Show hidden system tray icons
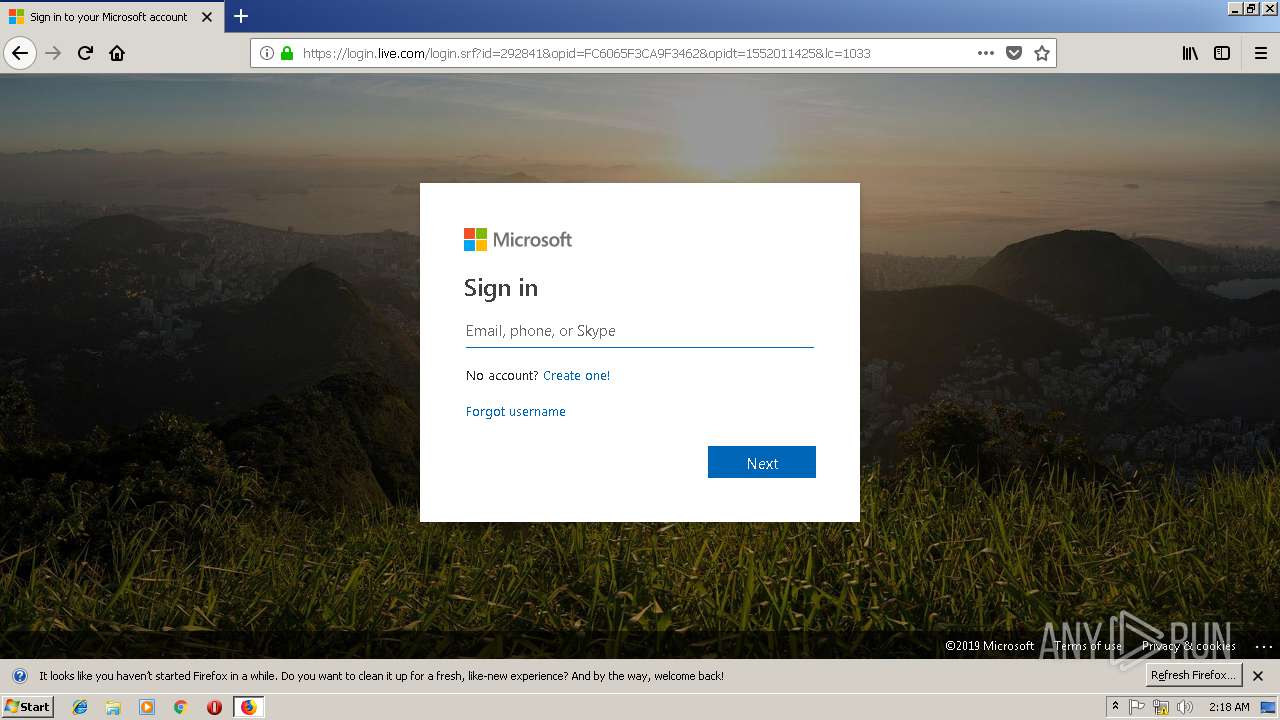This screenshot has height=720, width=1280. [x=1115, y=707]
